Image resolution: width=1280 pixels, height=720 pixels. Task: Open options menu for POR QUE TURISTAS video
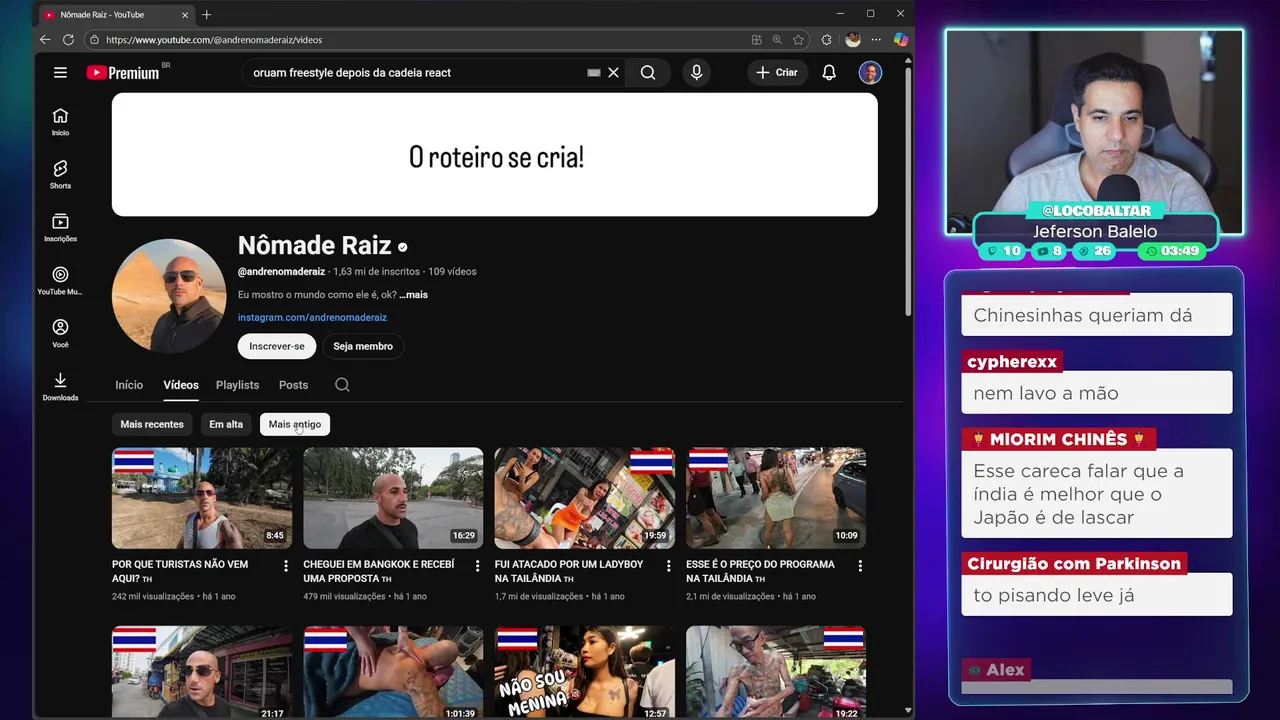tap(286, 566)
